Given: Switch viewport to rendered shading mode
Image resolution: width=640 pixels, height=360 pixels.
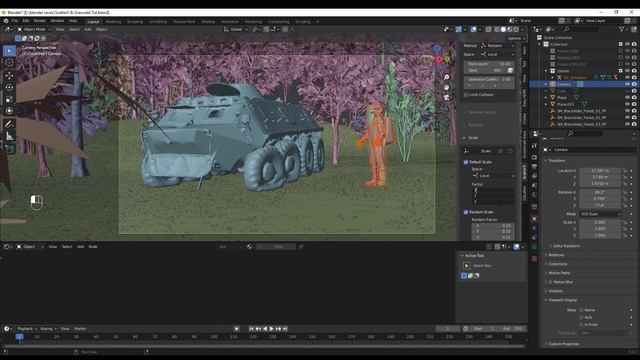Looking at the screenshot, I should 516,29.
